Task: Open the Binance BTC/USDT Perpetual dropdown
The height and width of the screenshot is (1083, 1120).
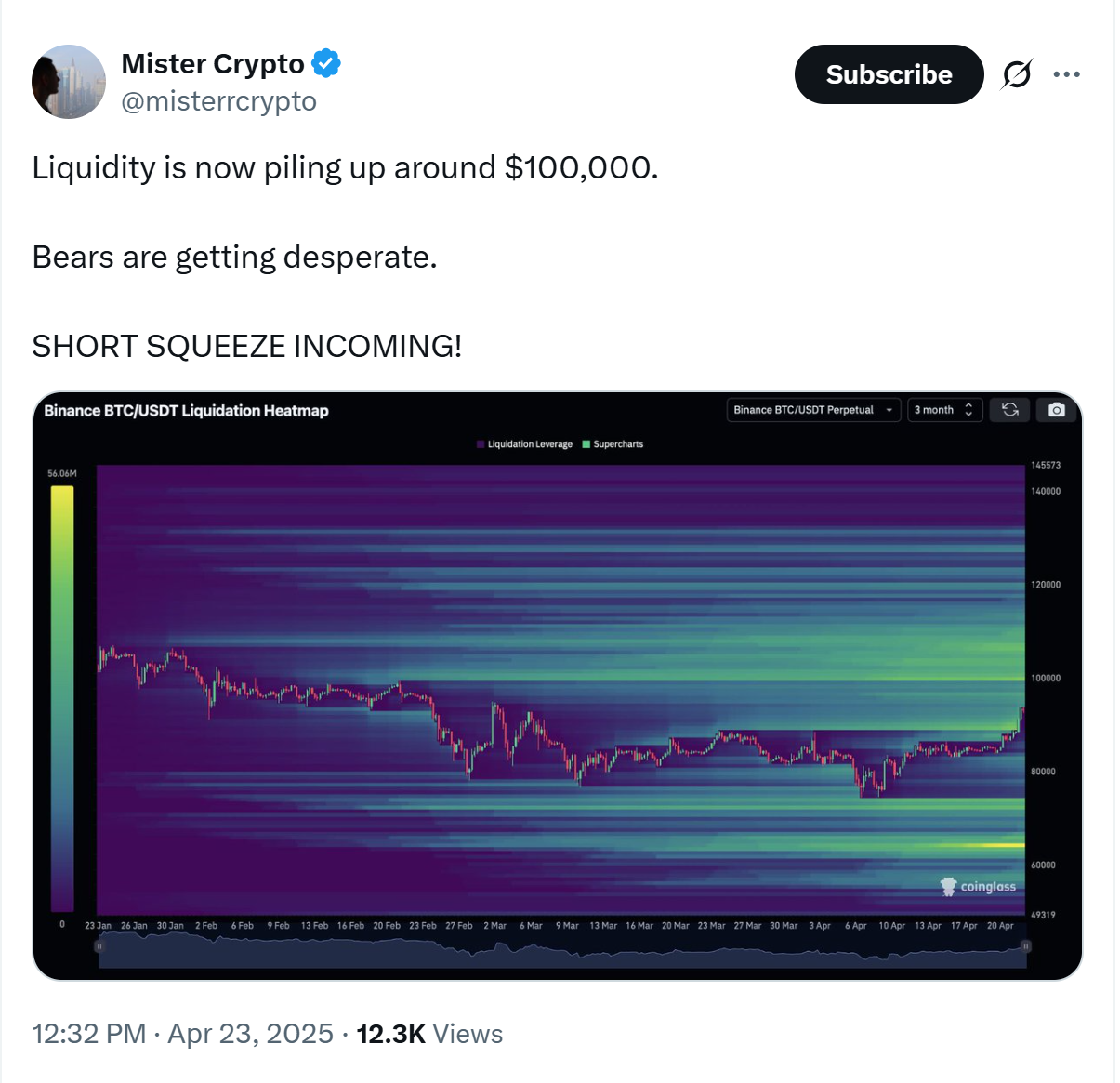Action: [812, 410]
